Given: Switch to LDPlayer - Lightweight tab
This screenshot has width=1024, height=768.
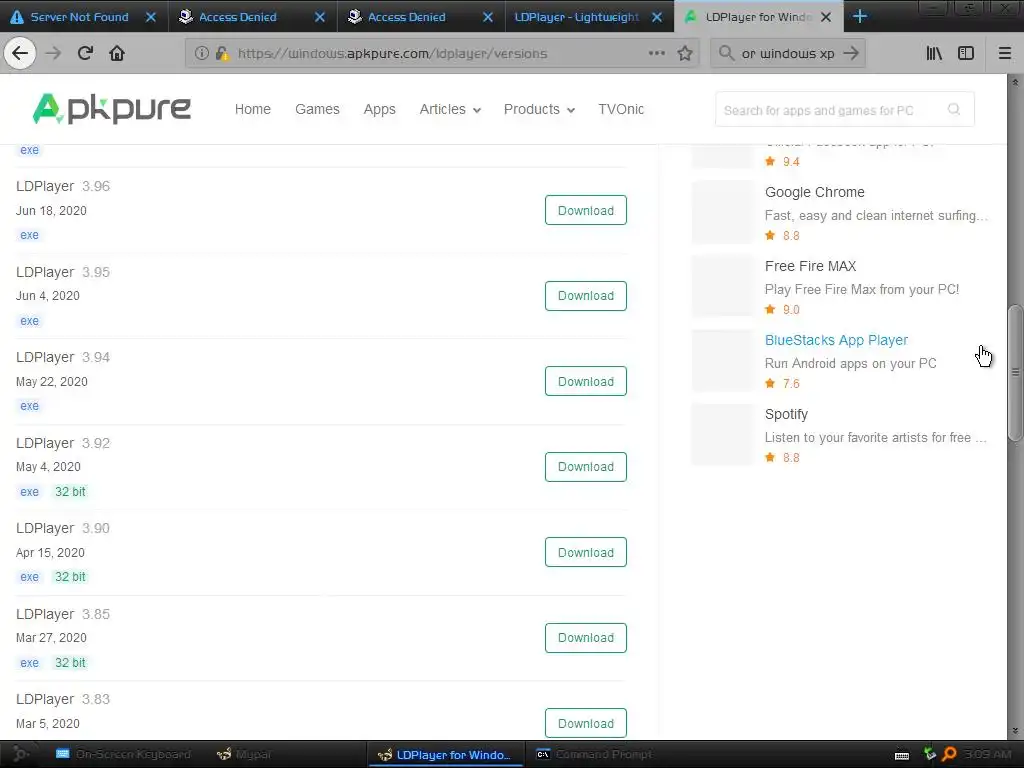Looking at the screenshot, I should (577, 17).
